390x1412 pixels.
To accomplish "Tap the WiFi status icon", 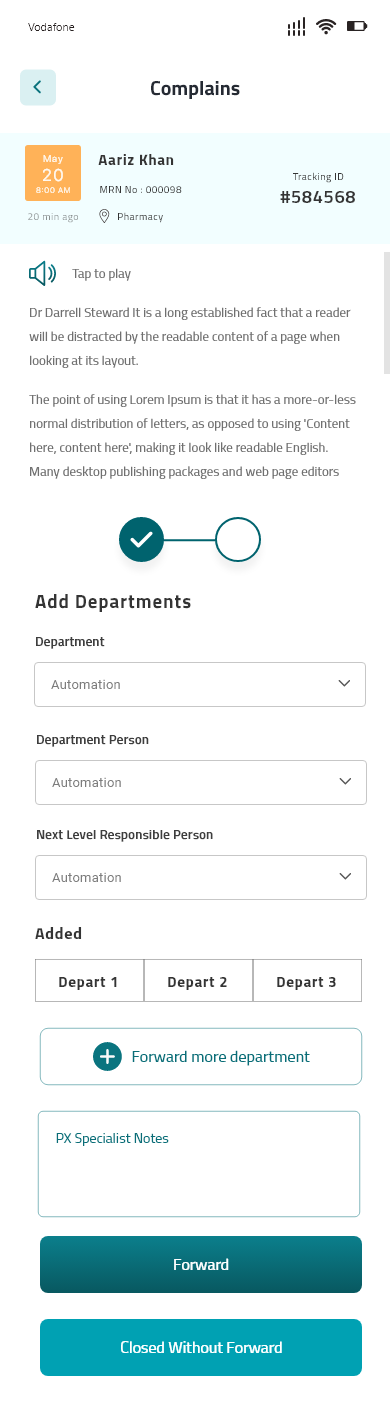I will pyautogui.click(x=326, y=27).
